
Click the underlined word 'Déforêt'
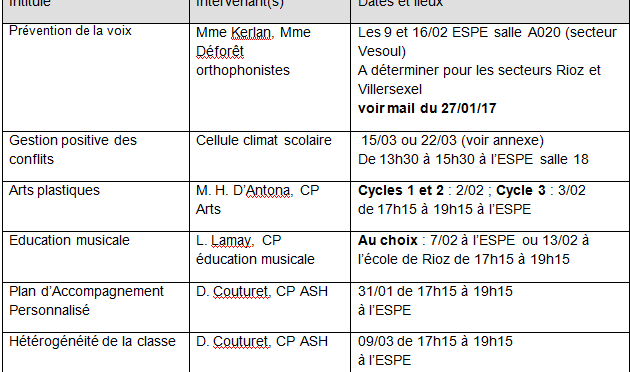tap(220, 51)
